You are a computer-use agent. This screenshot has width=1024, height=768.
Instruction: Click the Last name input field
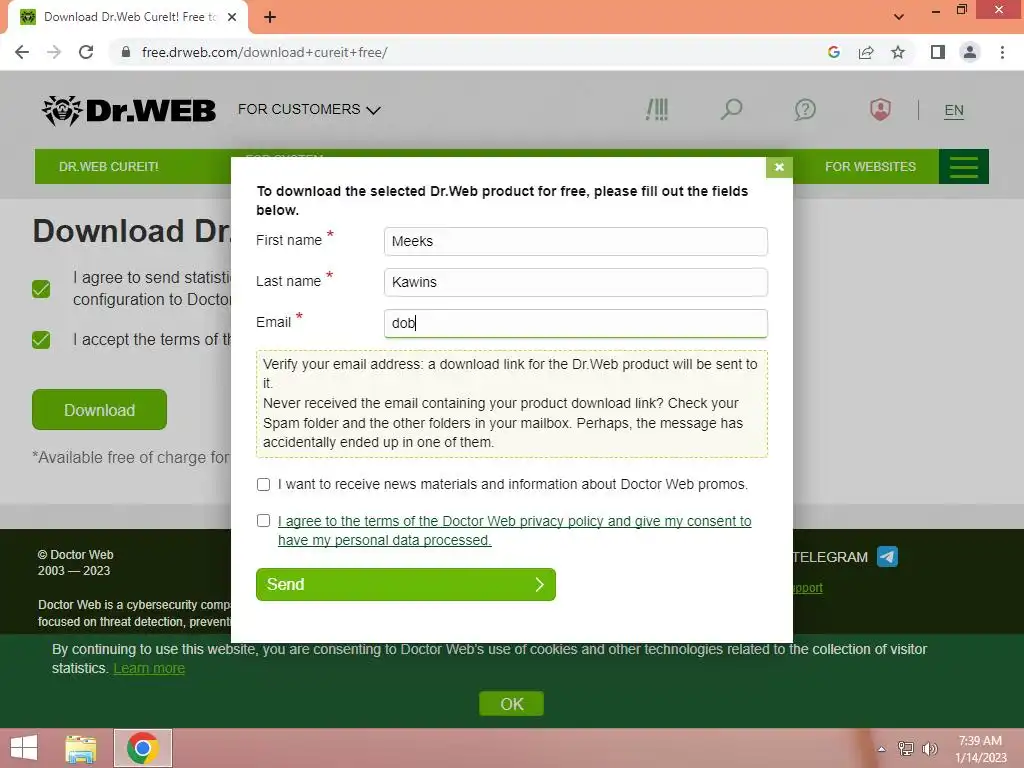575,282
